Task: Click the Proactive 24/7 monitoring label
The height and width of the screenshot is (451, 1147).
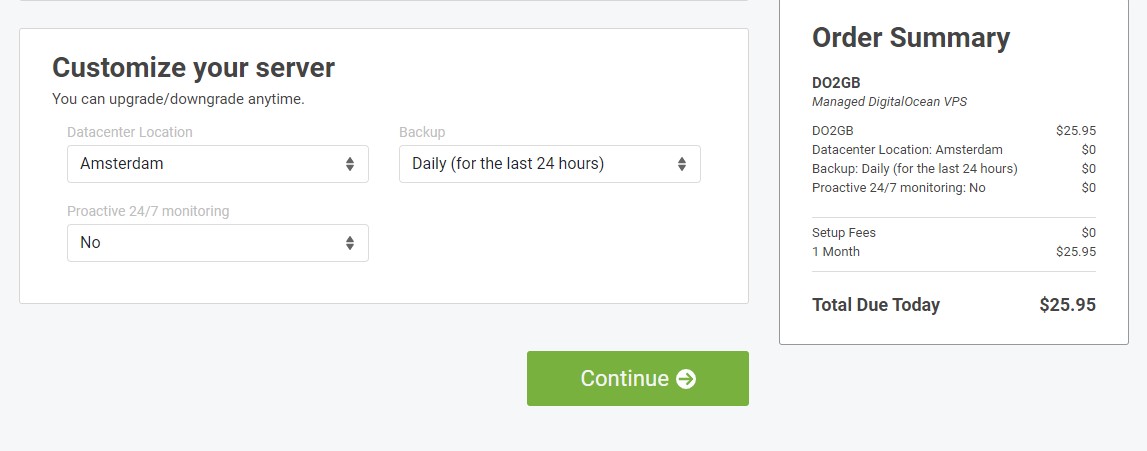Action: coord(148,211)
